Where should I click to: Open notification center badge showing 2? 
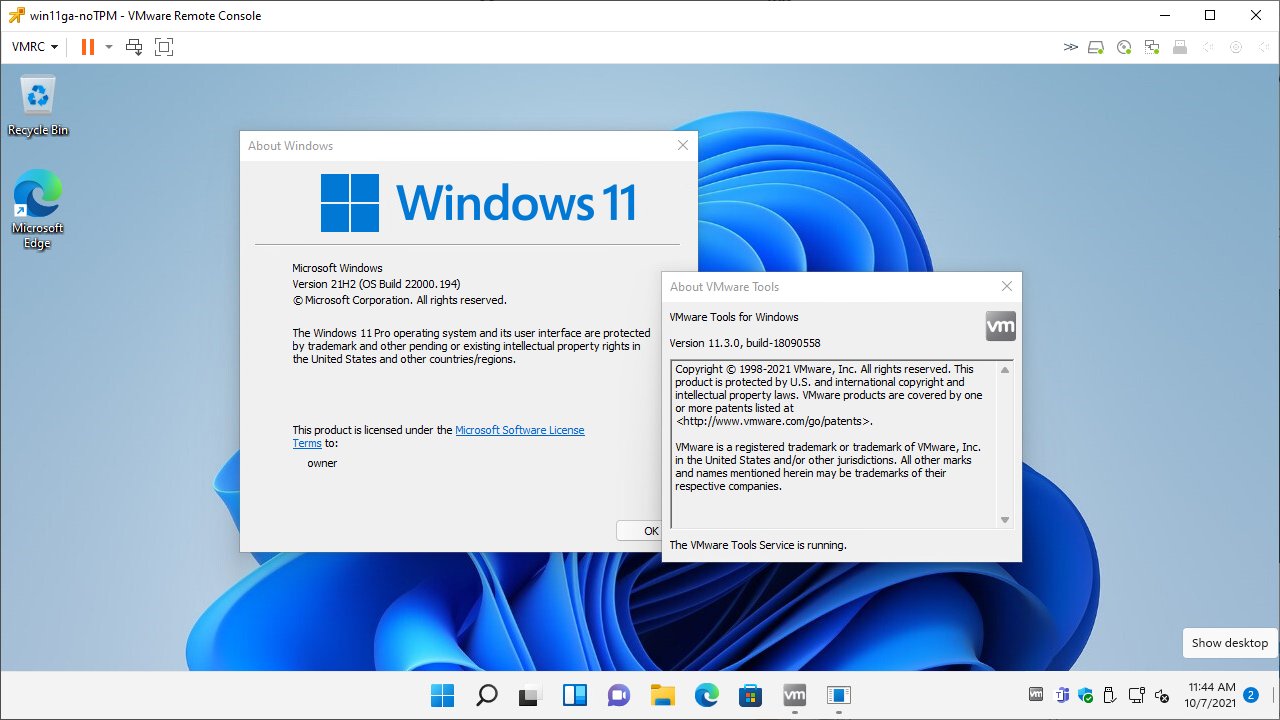pos(1250,695)
